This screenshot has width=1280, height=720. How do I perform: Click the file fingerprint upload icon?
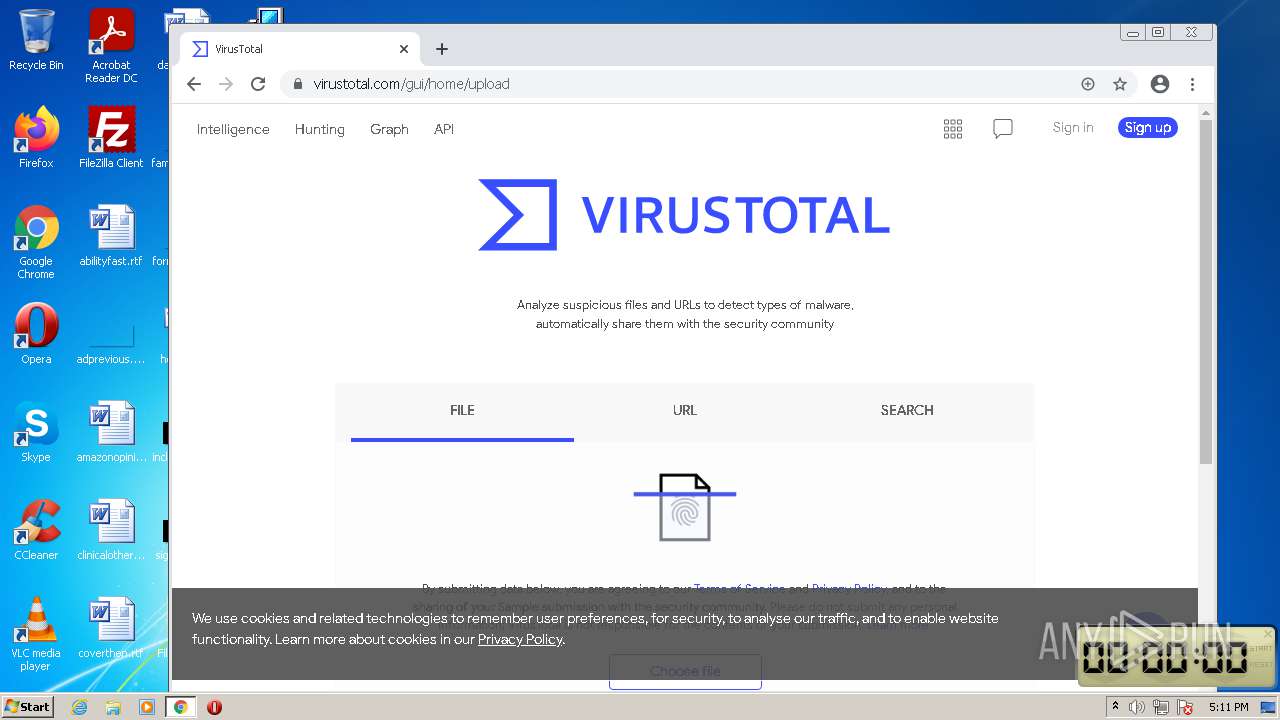click(685, 507)
